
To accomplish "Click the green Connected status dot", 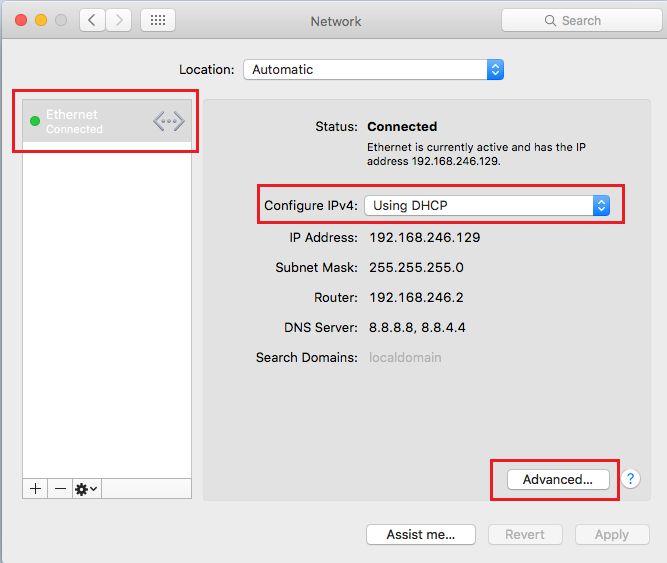I will pyautogui.click(x=35, y=122).
